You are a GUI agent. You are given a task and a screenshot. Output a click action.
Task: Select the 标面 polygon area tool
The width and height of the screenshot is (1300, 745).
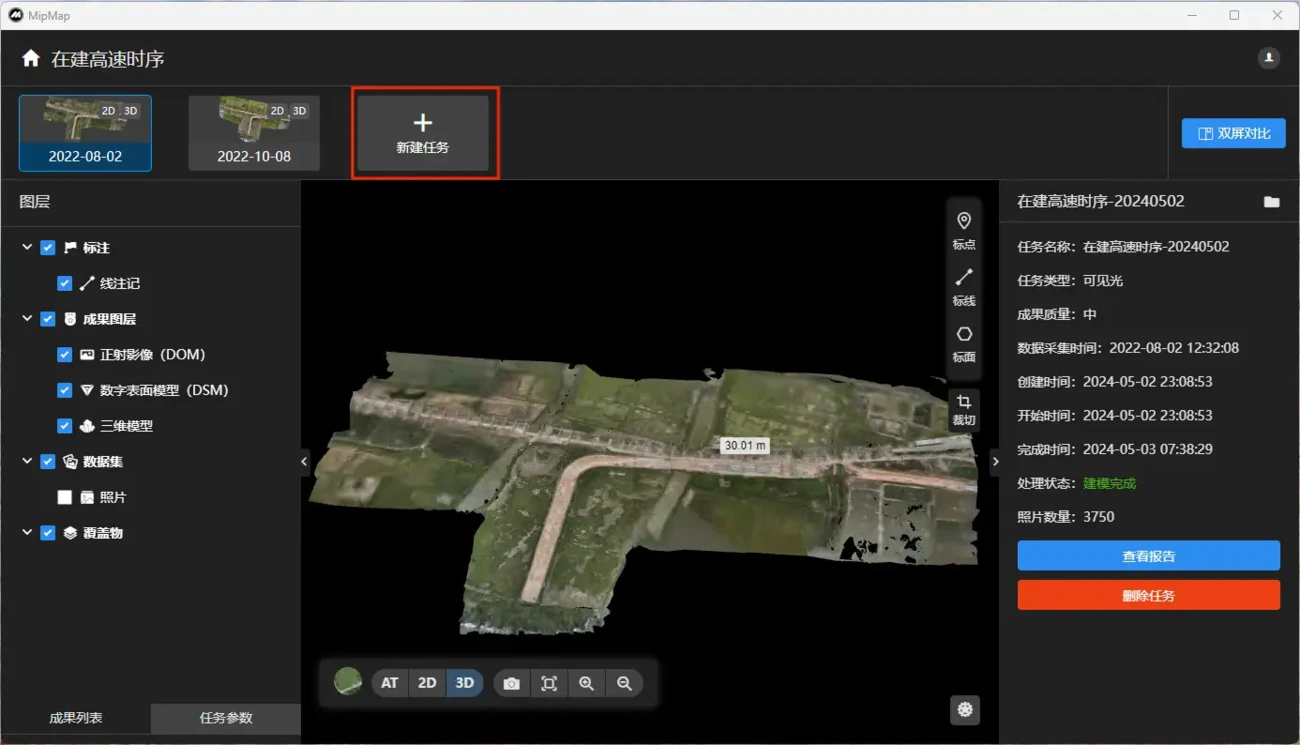pos(964,342)
